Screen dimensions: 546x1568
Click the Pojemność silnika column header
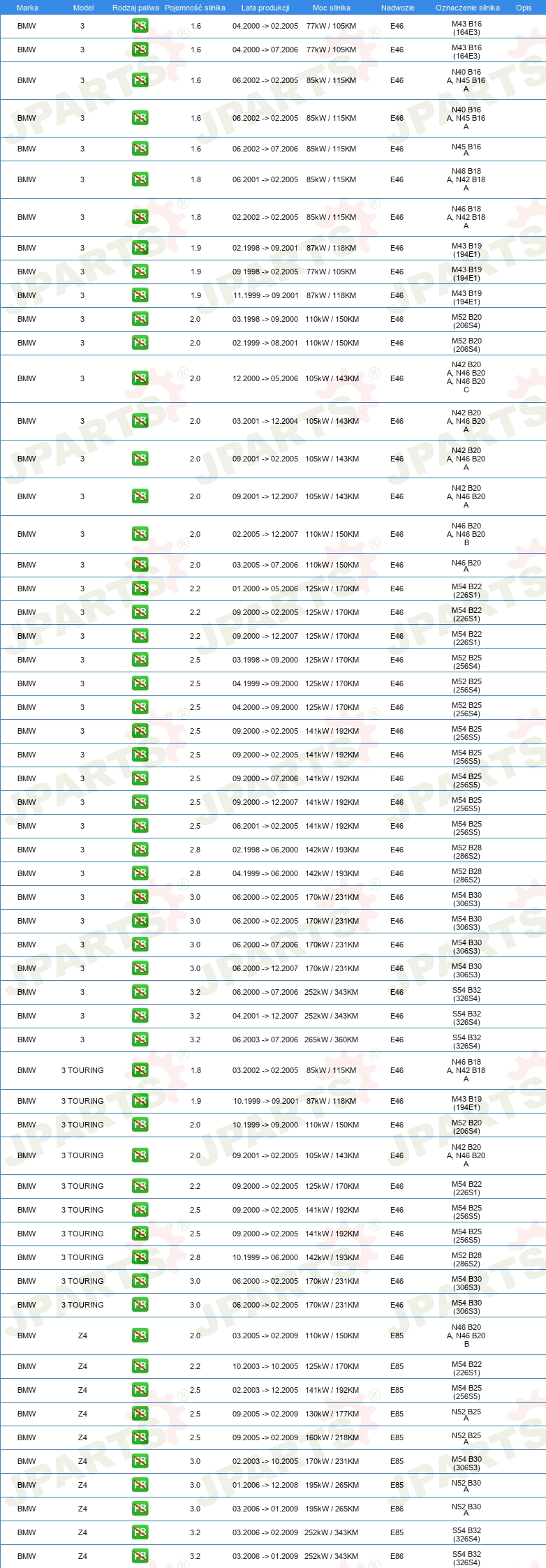click(x=195, y=8)
